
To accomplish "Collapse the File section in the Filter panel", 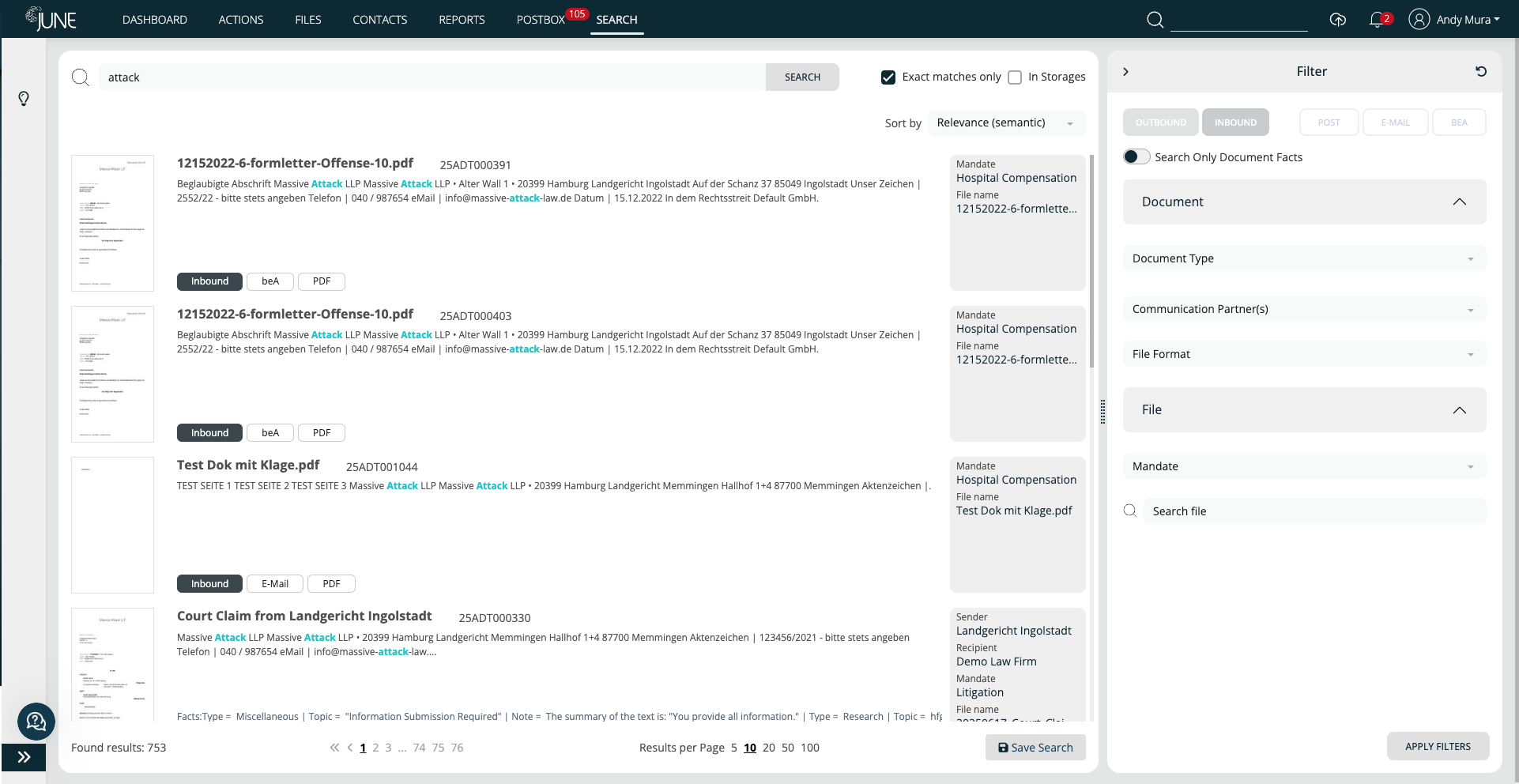I will (x=1460, y=409).
